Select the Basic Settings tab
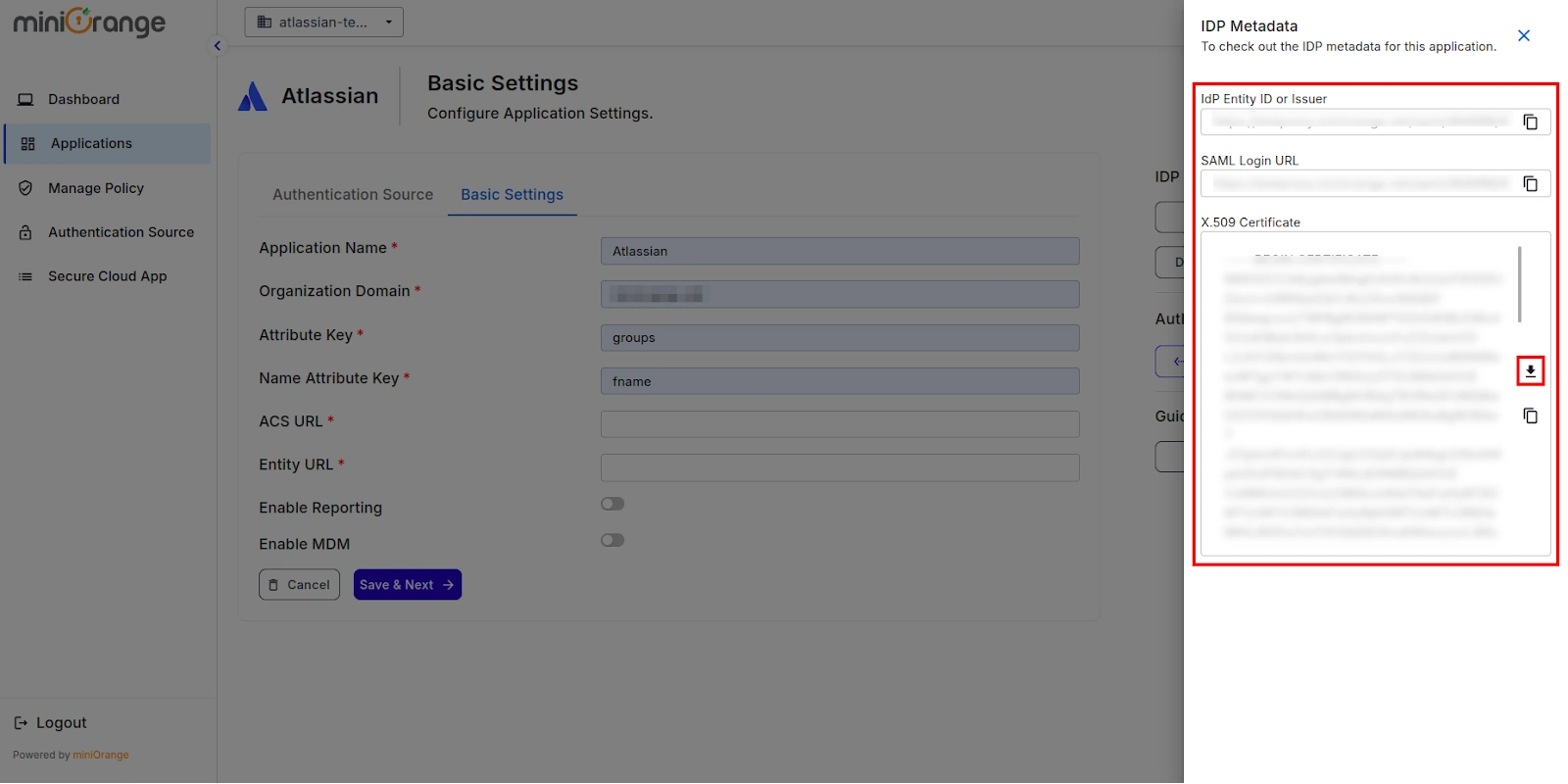Viewport: 1568px width, 784px height. [512, 195]
